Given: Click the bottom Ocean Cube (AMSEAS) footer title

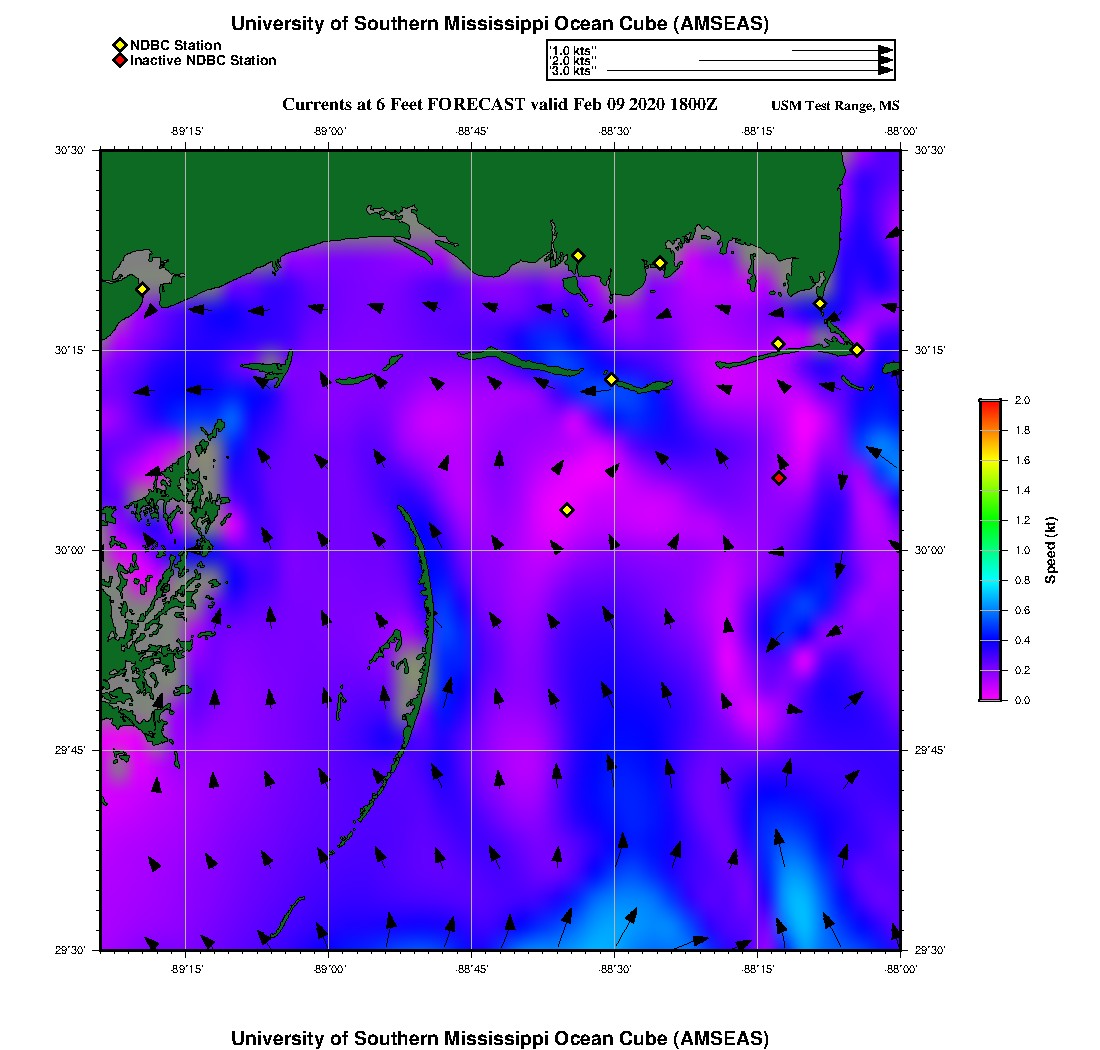Looking at the screenshot, I should (500, 1038).
